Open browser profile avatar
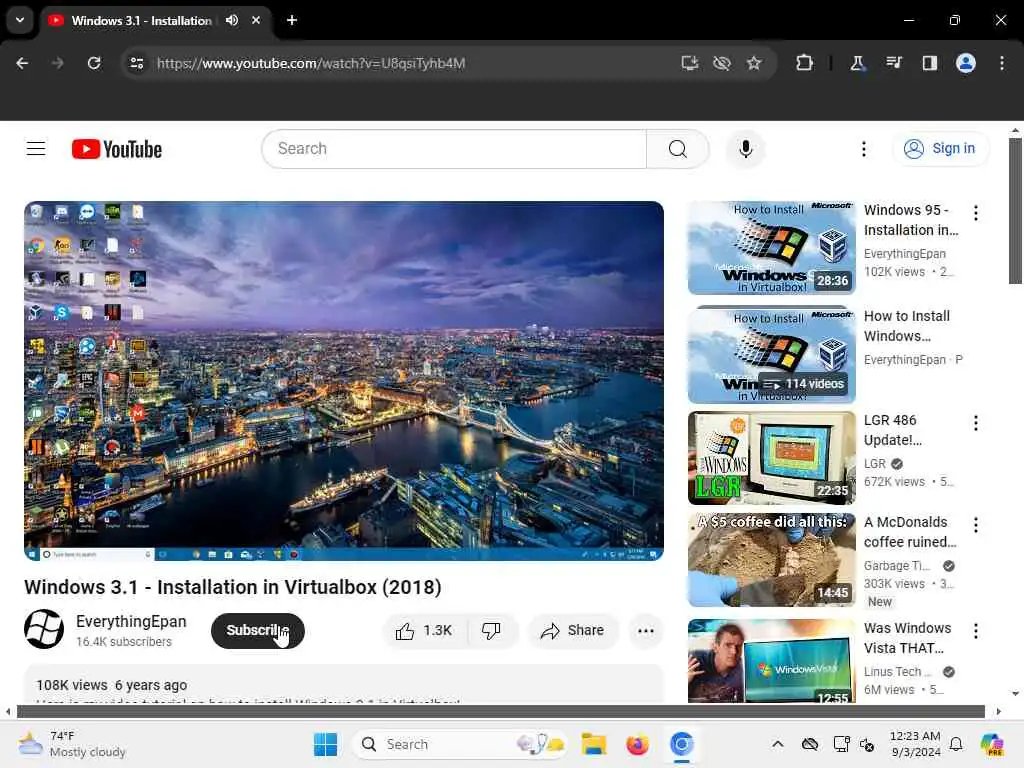This screenshot has width=1024, height=768. coord(966,63)
